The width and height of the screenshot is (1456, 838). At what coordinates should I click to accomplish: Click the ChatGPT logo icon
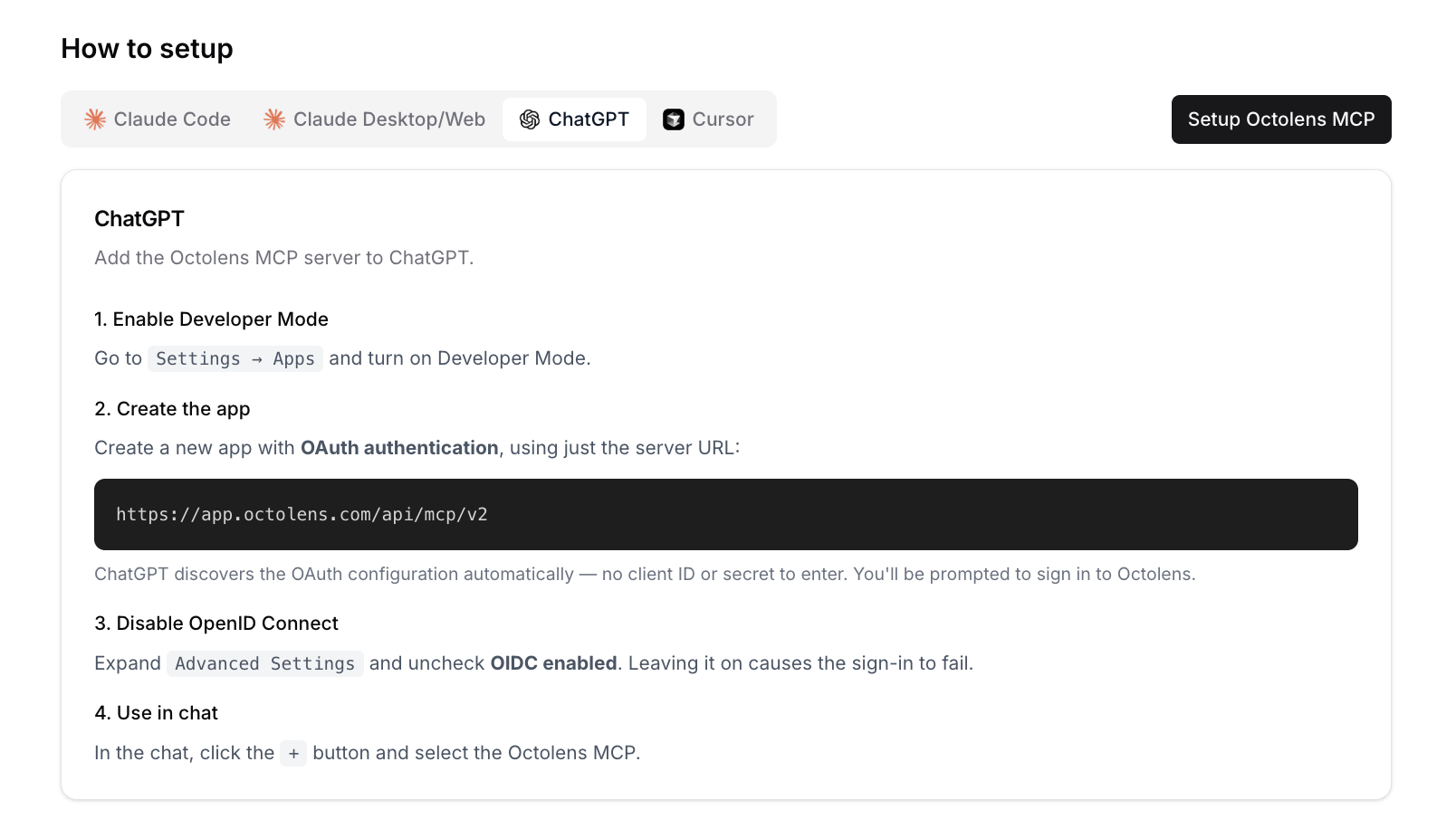[x=530, y=119]
